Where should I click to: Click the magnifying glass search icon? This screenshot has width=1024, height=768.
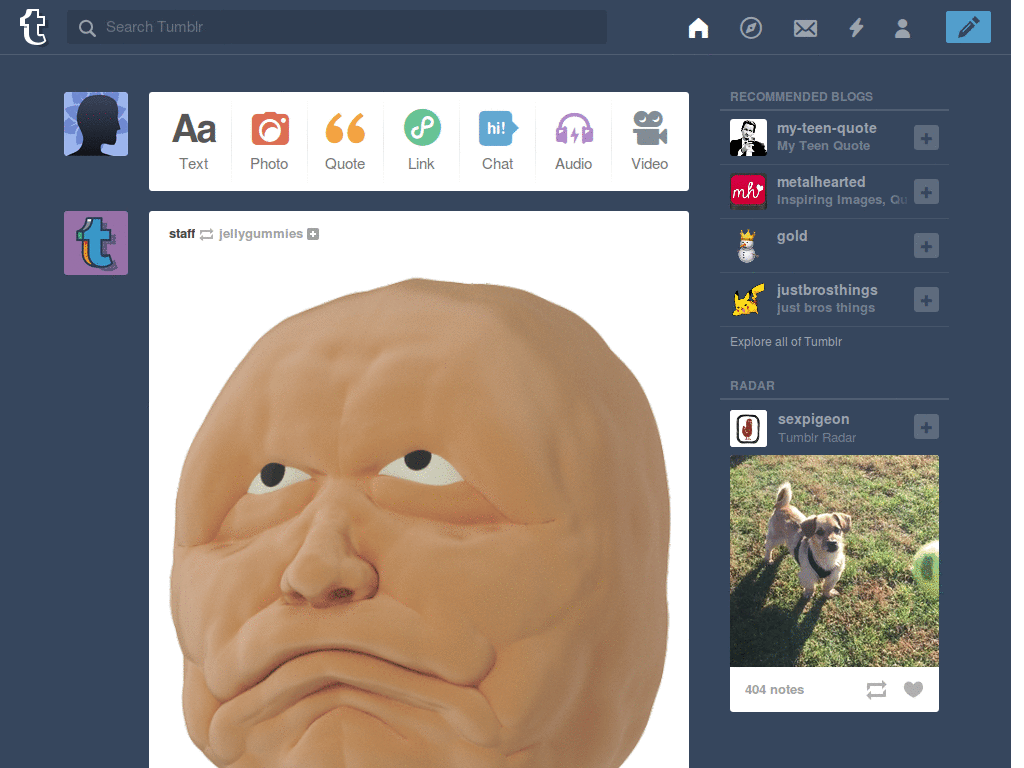pyautogui.click(x=87, y=27)
